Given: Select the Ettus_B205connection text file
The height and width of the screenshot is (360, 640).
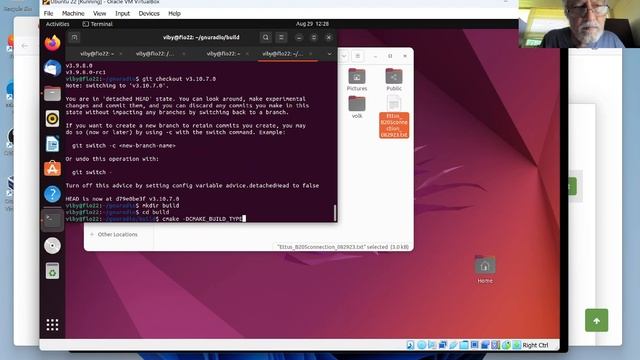Looking at the screenshot, I should [394, 118].
